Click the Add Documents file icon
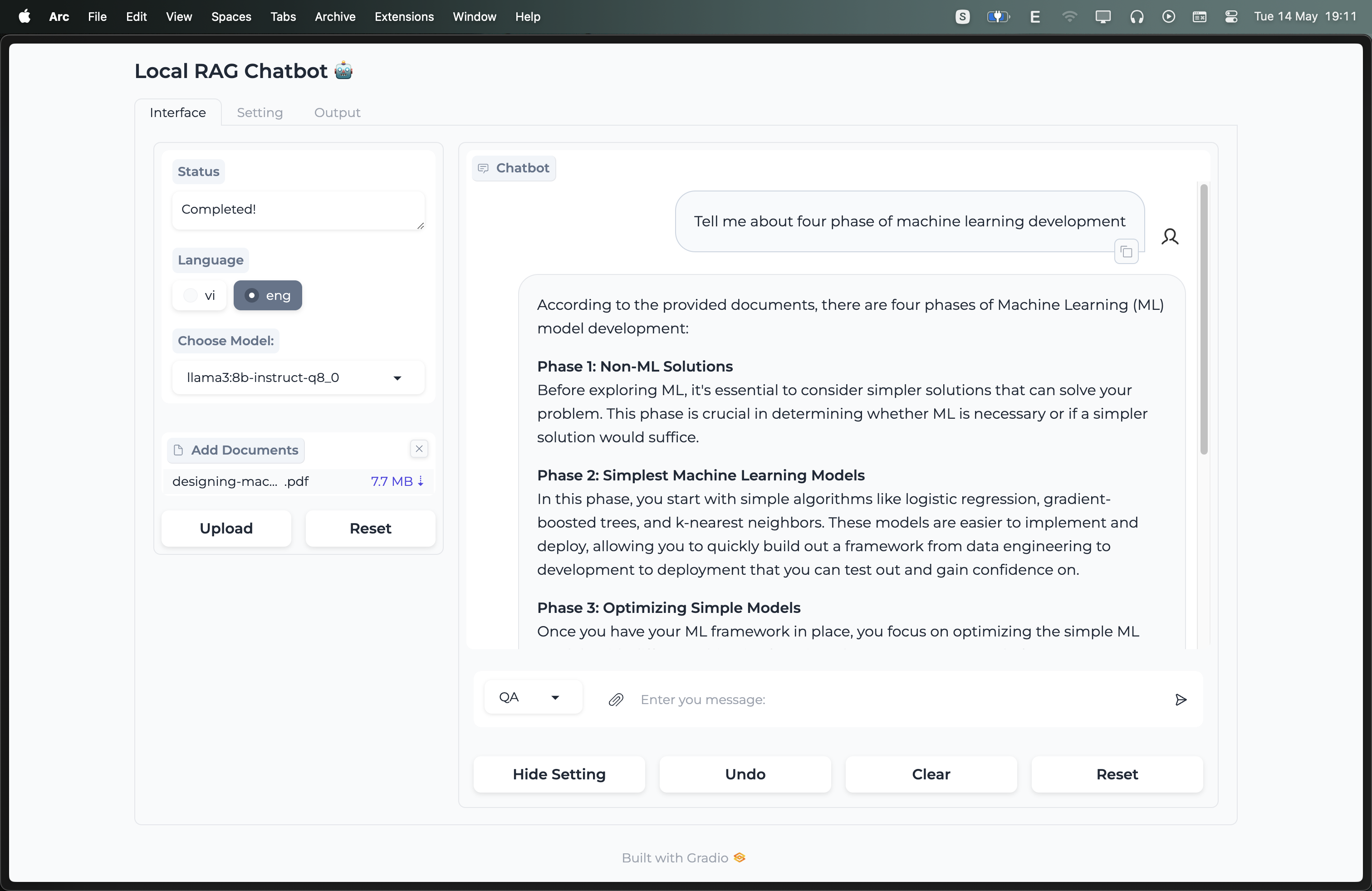This screenshot has height=891, width=1372. point(179,450)
